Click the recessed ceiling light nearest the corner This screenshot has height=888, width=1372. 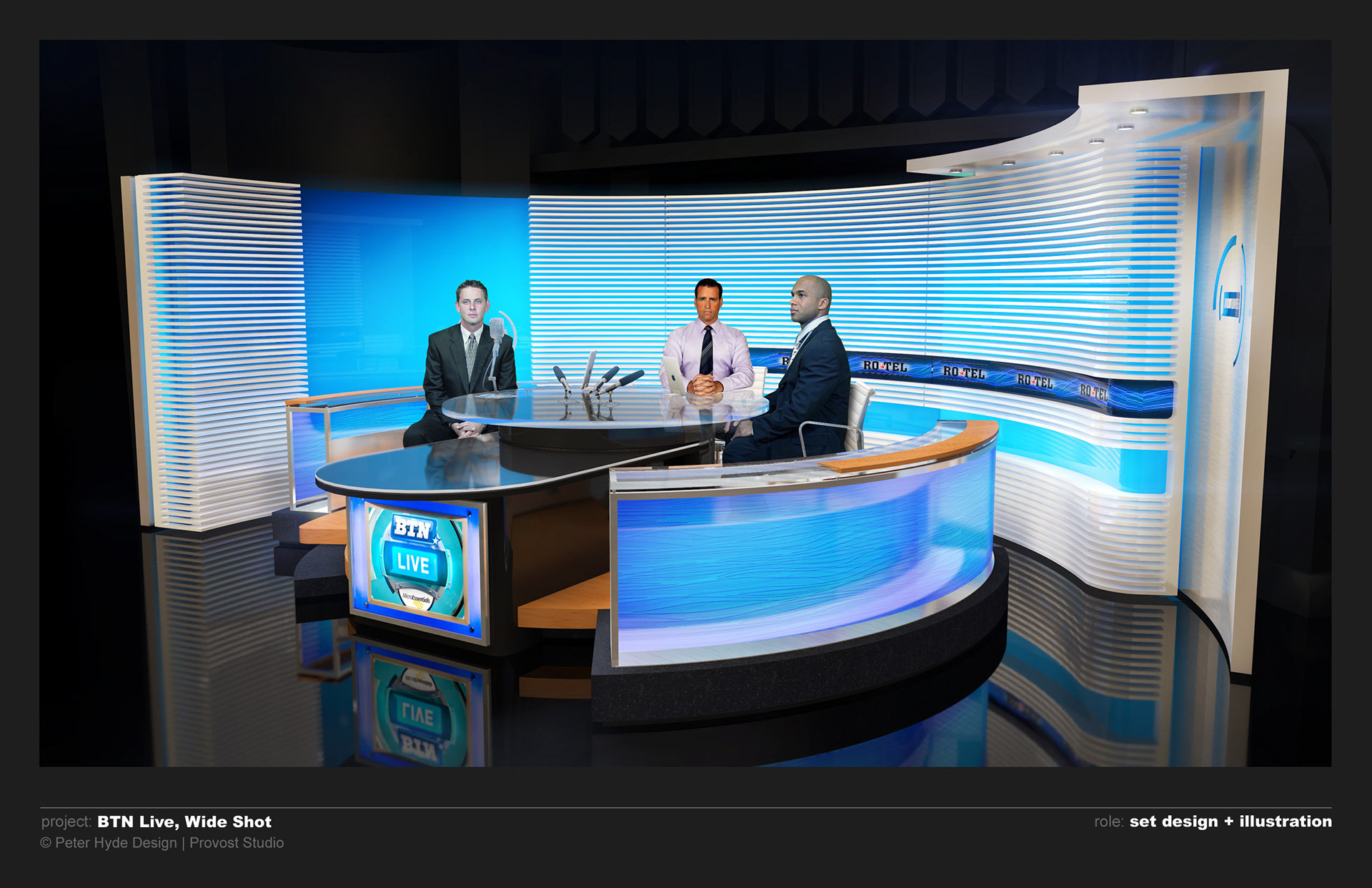[x=1138, y=111]
